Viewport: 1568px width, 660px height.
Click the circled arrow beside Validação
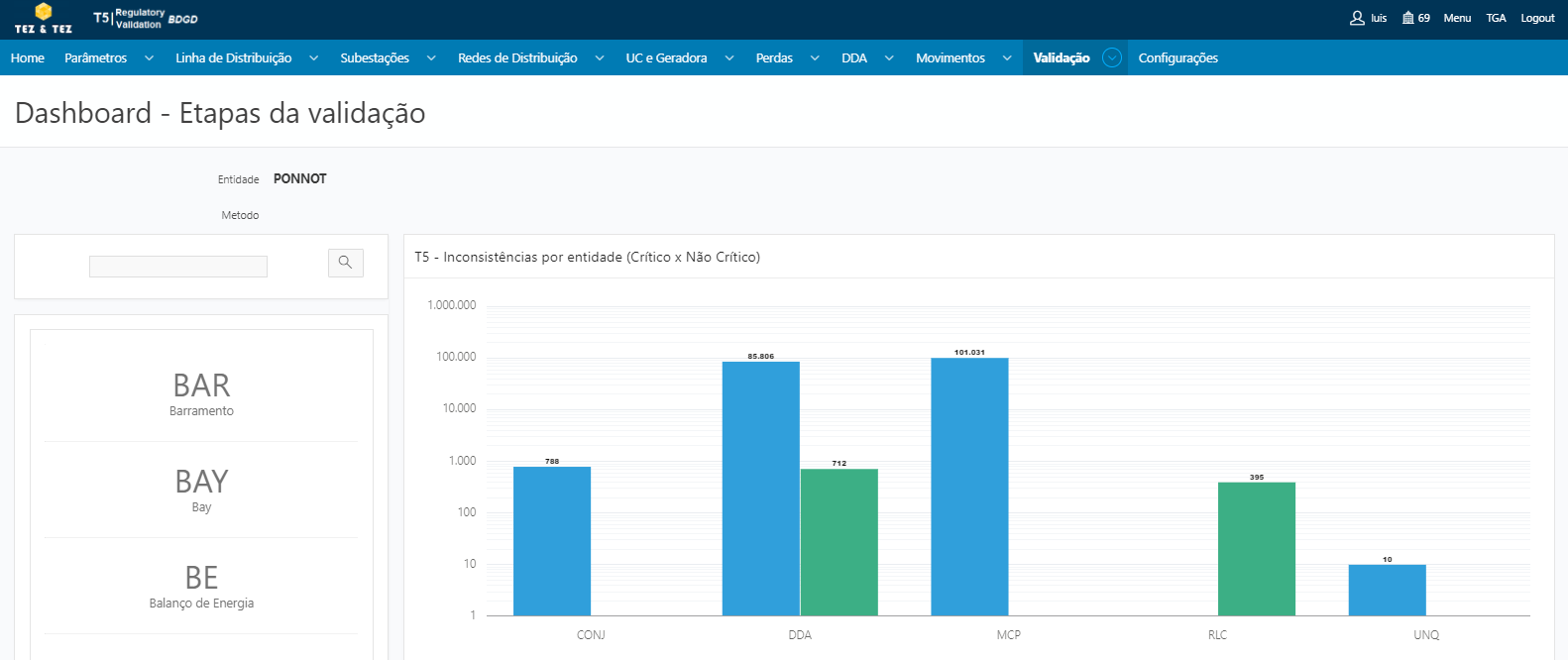pos(1112,58)
